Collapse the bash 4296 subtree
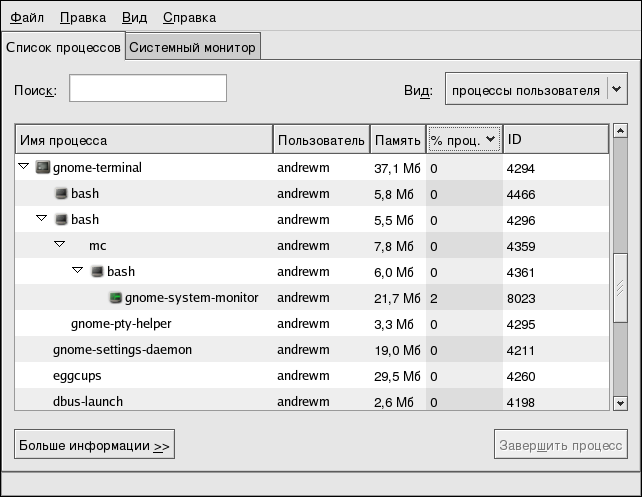Image resolution: width=642 pixels, height=497 pixels. click(x=41, y=219)
